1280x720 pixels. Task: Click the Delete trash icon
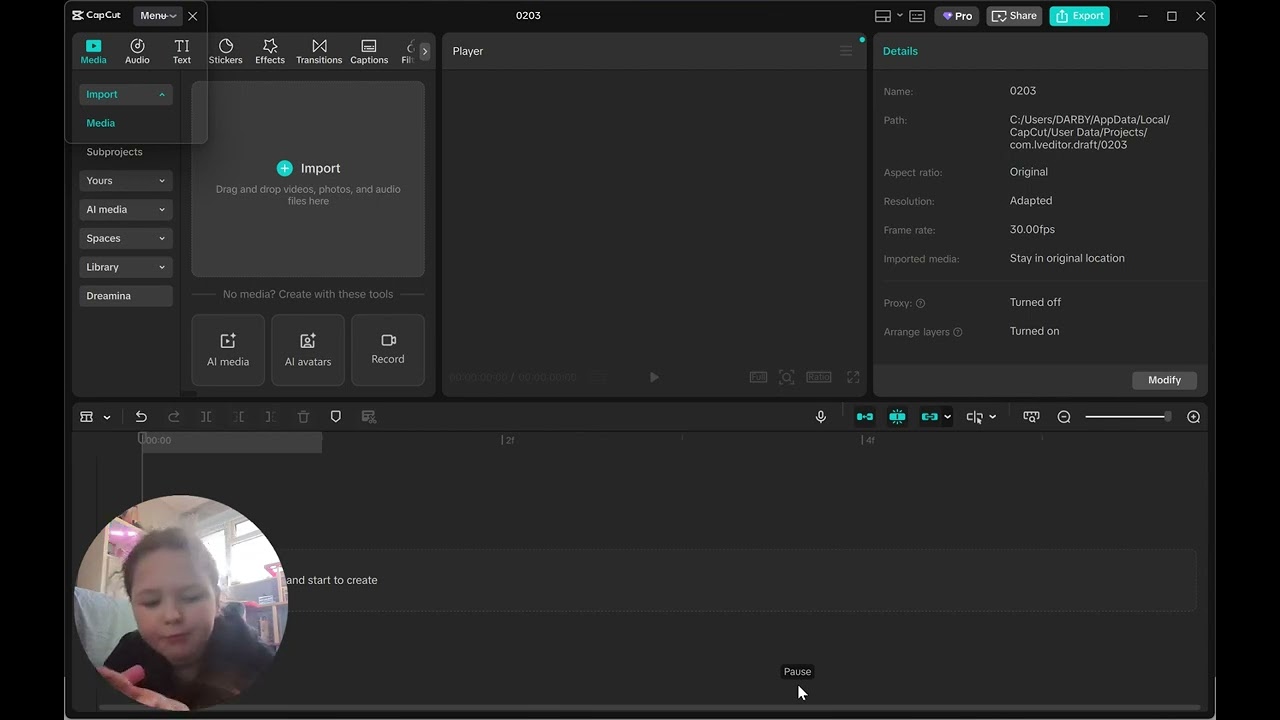(x=304, y=417)
